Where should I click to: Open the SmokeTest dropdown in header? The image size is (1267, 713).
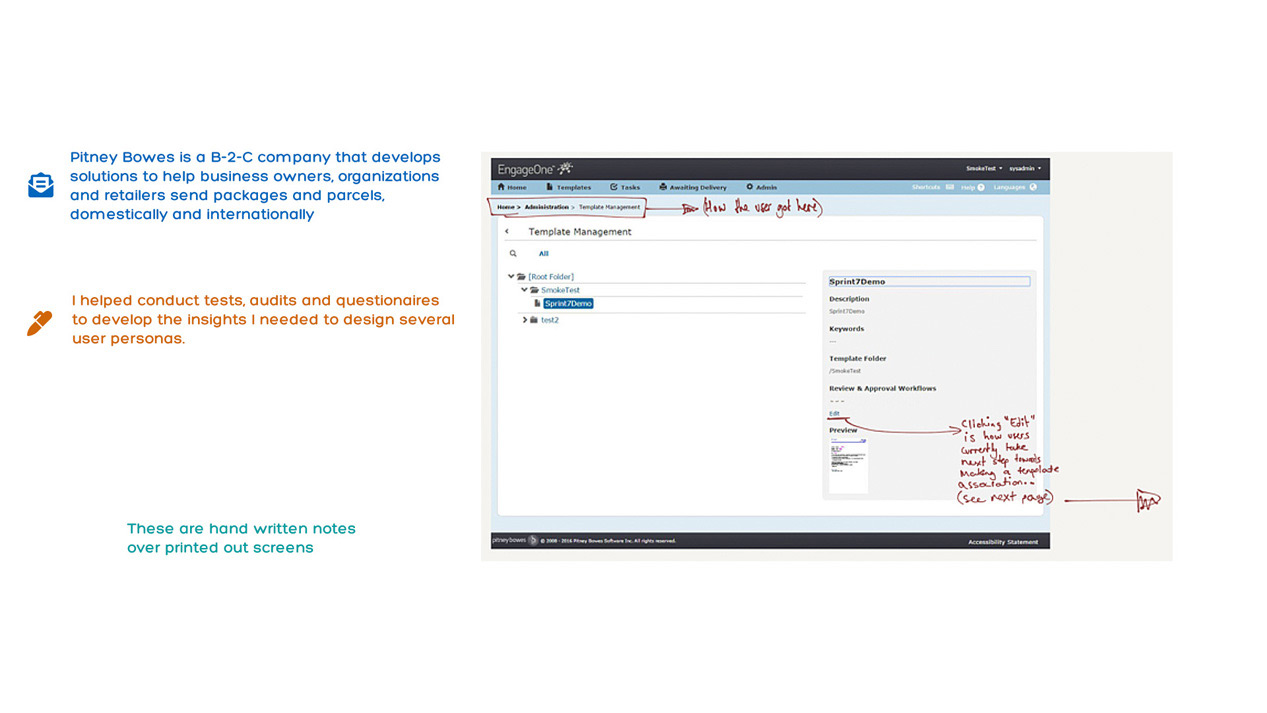click(x=984, y=169)
